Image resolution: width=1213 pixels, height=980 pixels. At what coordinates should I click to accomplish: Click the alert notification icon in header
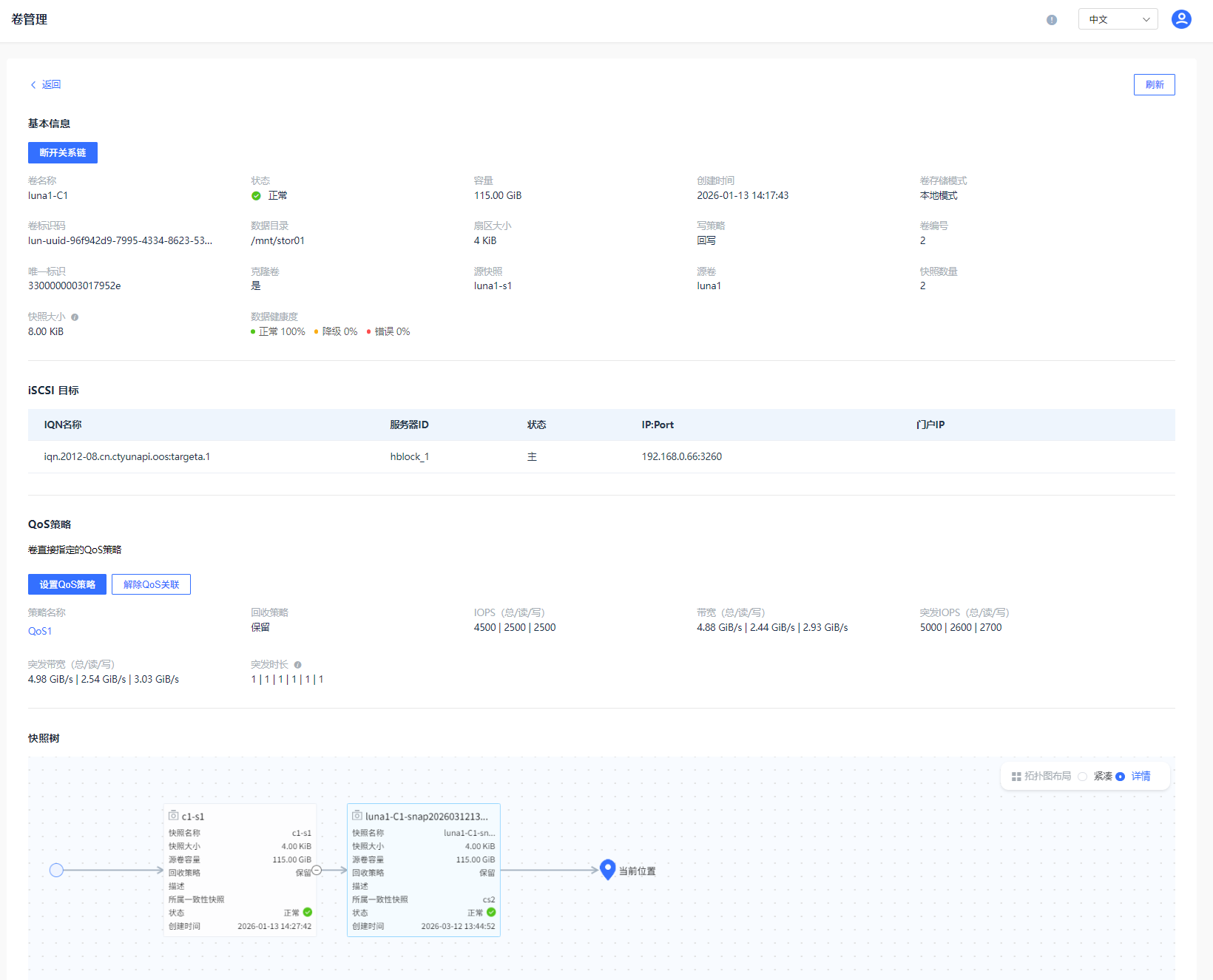coord(1051,20)
